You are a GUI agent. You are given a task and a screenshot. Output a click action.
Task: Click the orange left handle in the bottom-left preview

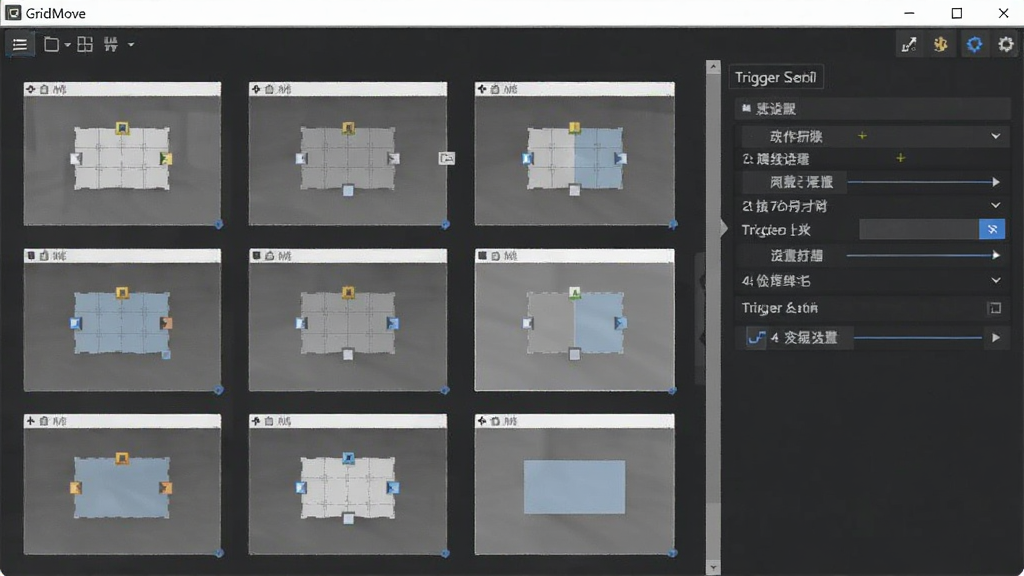[76, 488]
